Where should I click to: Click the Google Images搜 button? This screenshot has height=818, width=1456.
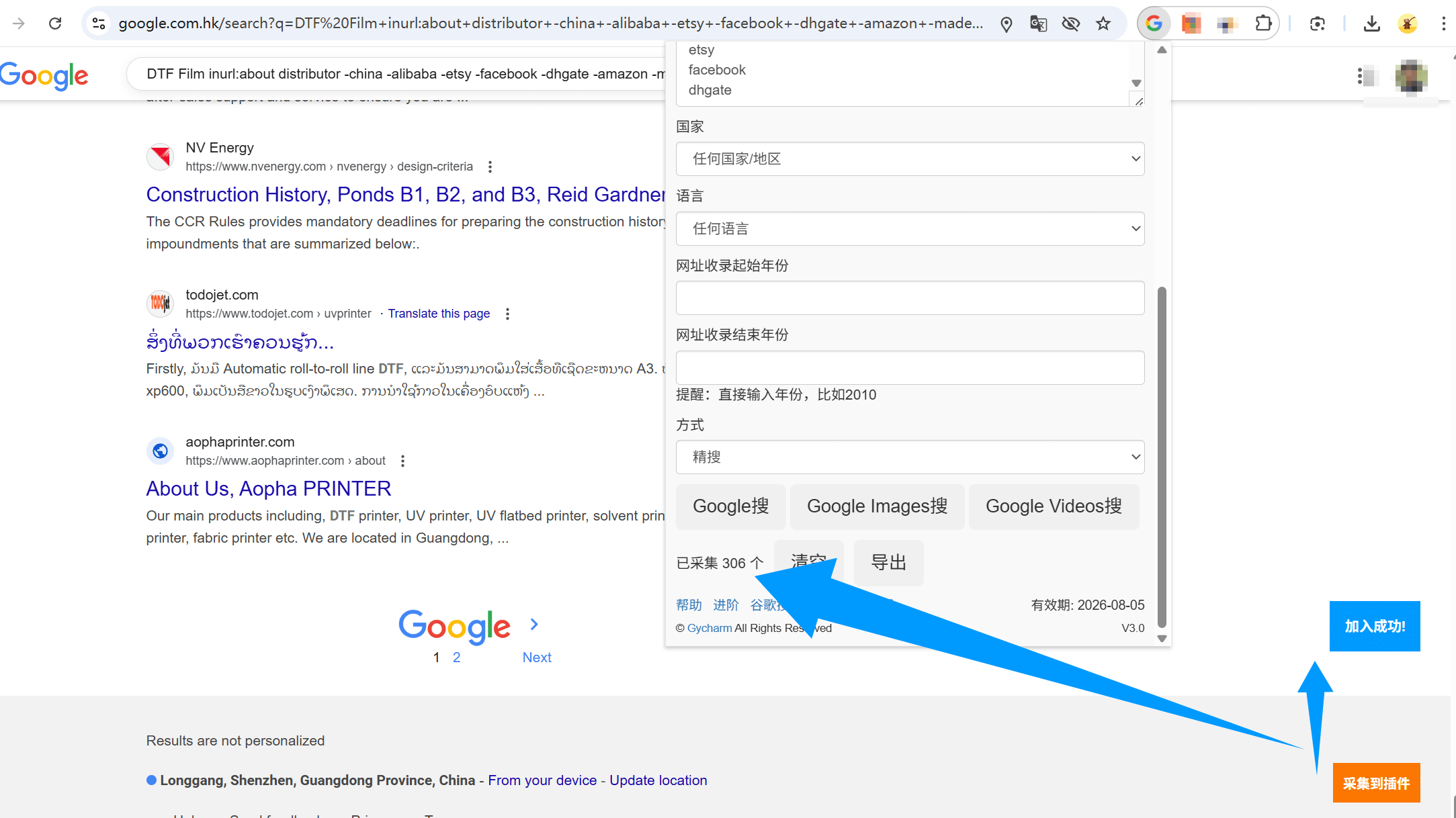coord(877,506)
